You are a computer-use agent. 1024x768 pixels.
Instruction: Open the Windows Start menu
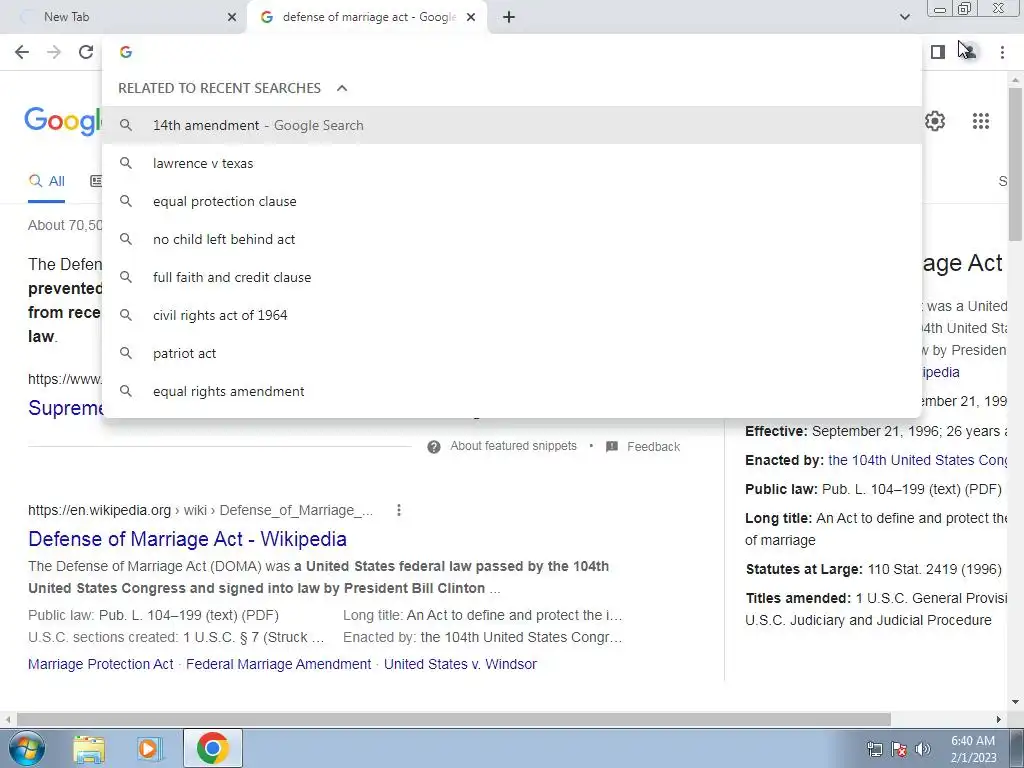pos(26,748)
